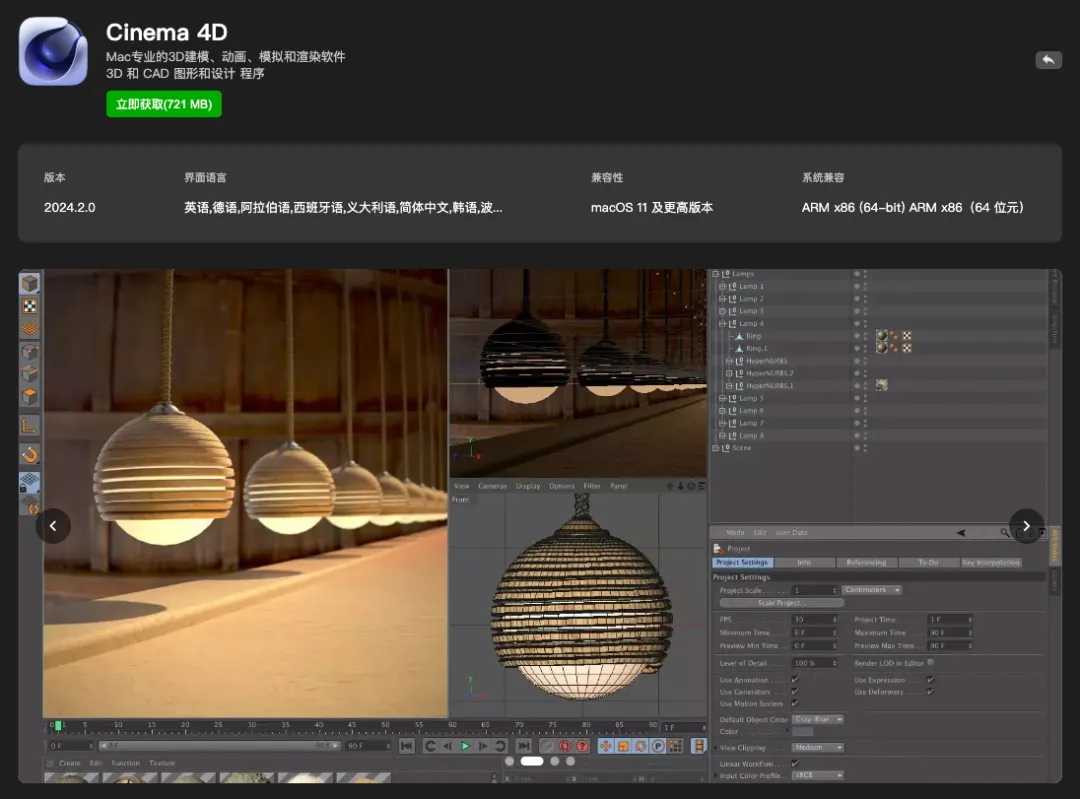Click Previous Key loop-back arrow button
1080x799 pixels.
[x=430, y=746]
